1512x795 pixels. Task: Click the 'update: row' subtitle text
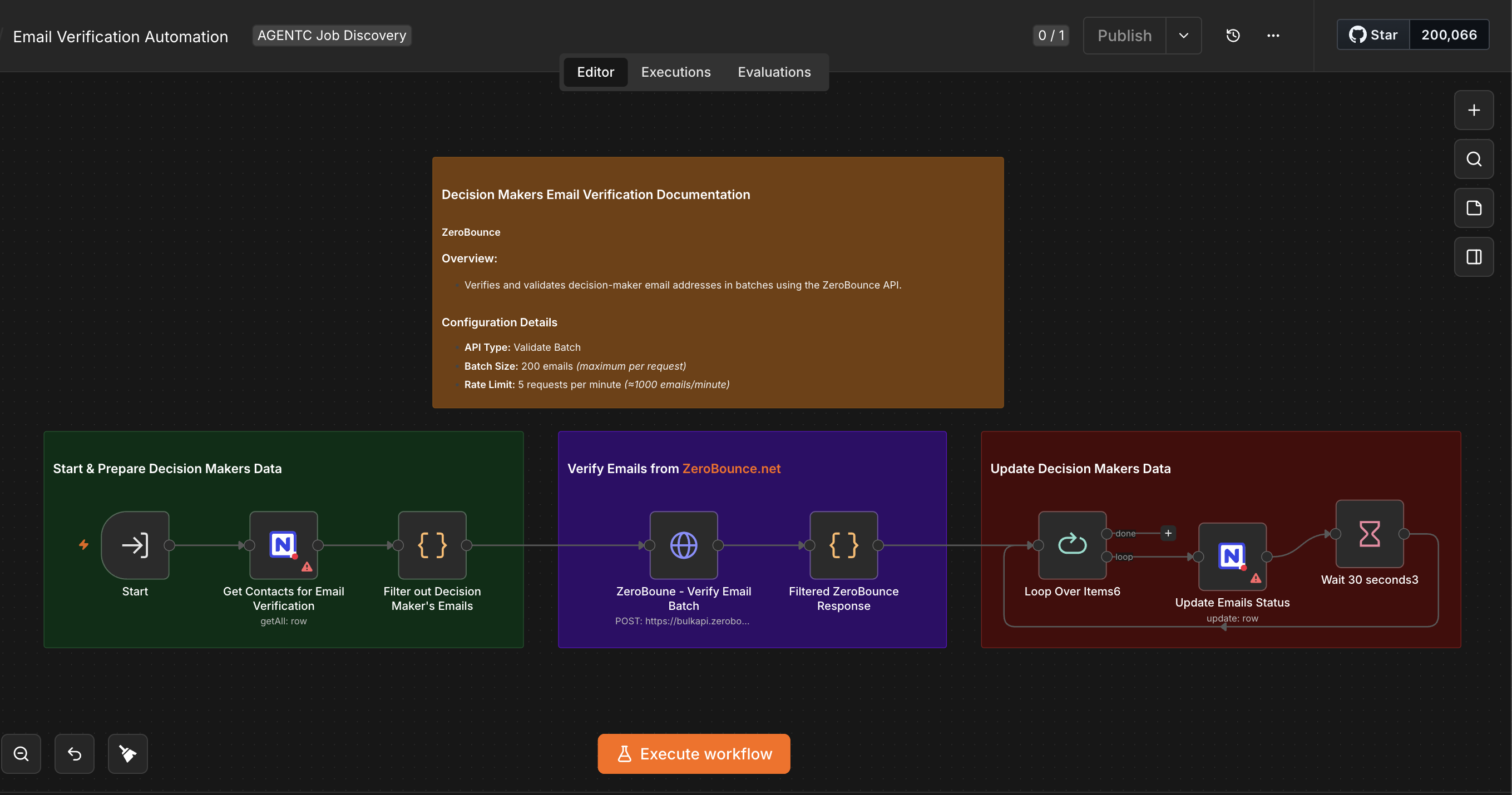(1232, 618)
